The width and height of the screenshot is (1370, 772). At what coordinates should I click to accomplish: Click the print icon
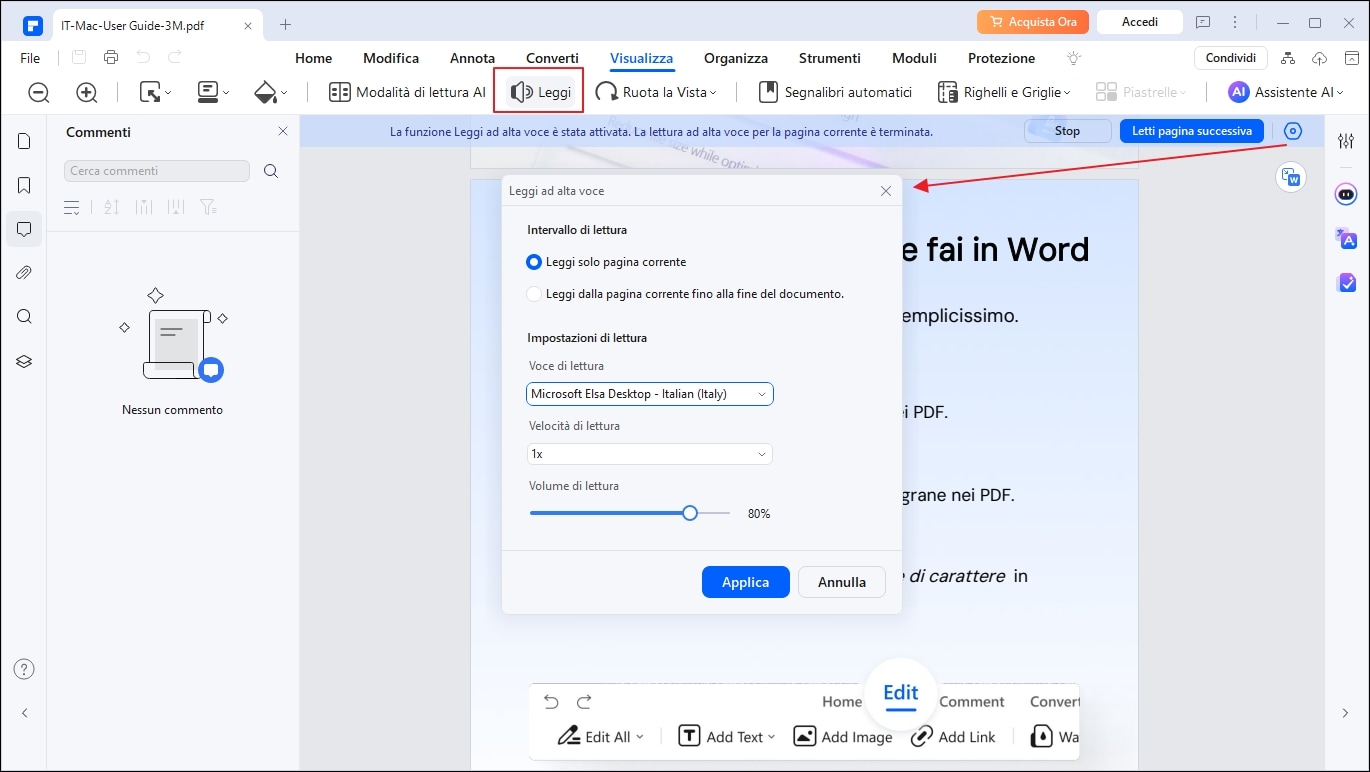pyautogui.click(x=111, y=57)
